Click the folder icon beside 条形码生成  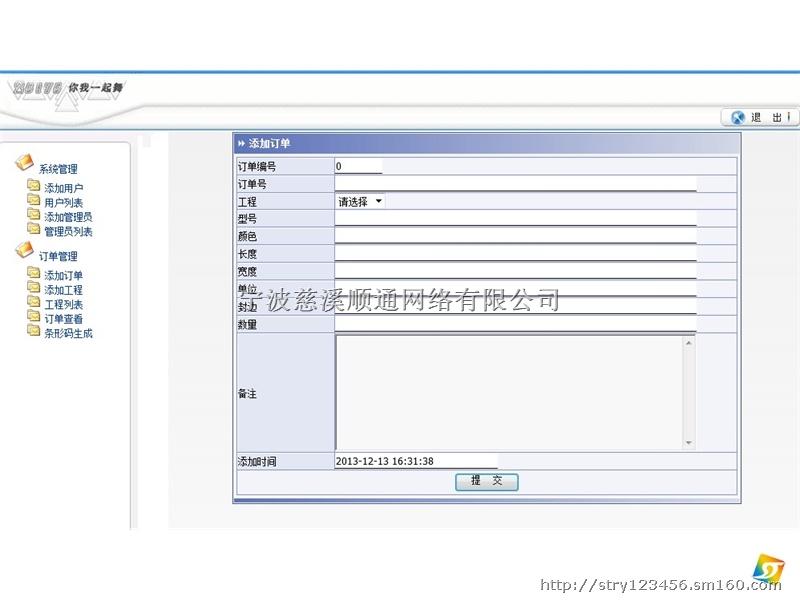(34, 332)
